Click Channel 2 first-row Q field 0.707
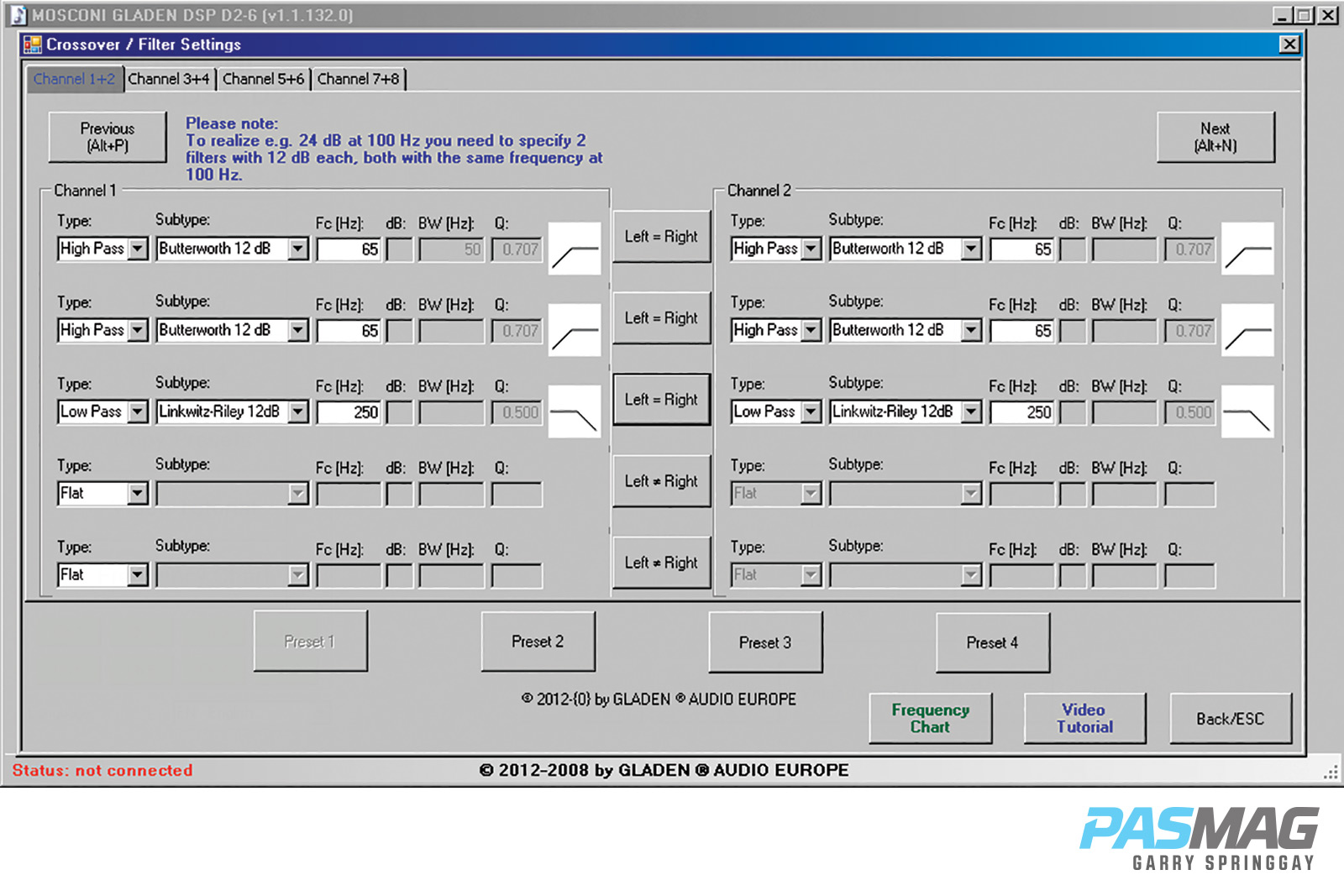The height and width of the screenshot is (896, 1344). tap(1189, 249)
